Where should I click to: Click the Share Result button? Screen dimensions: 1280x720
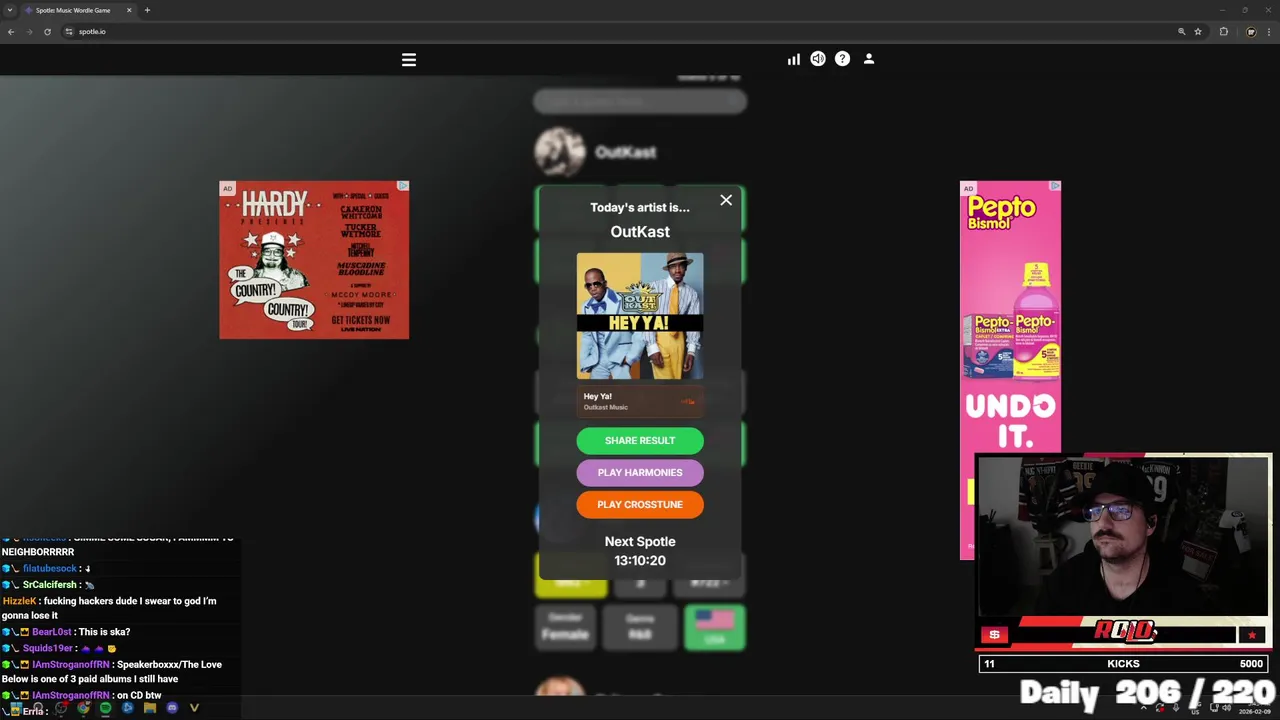640,440
